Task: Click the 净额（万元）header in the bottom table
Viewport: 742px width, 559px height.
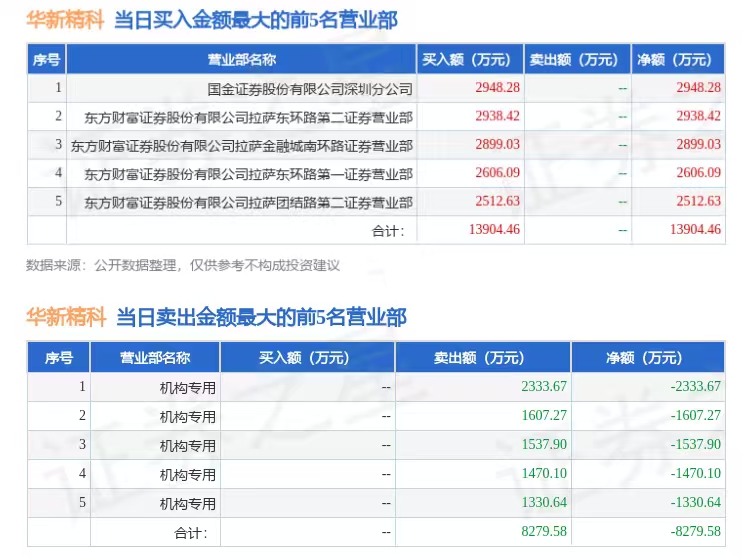Action: point(644,358)
